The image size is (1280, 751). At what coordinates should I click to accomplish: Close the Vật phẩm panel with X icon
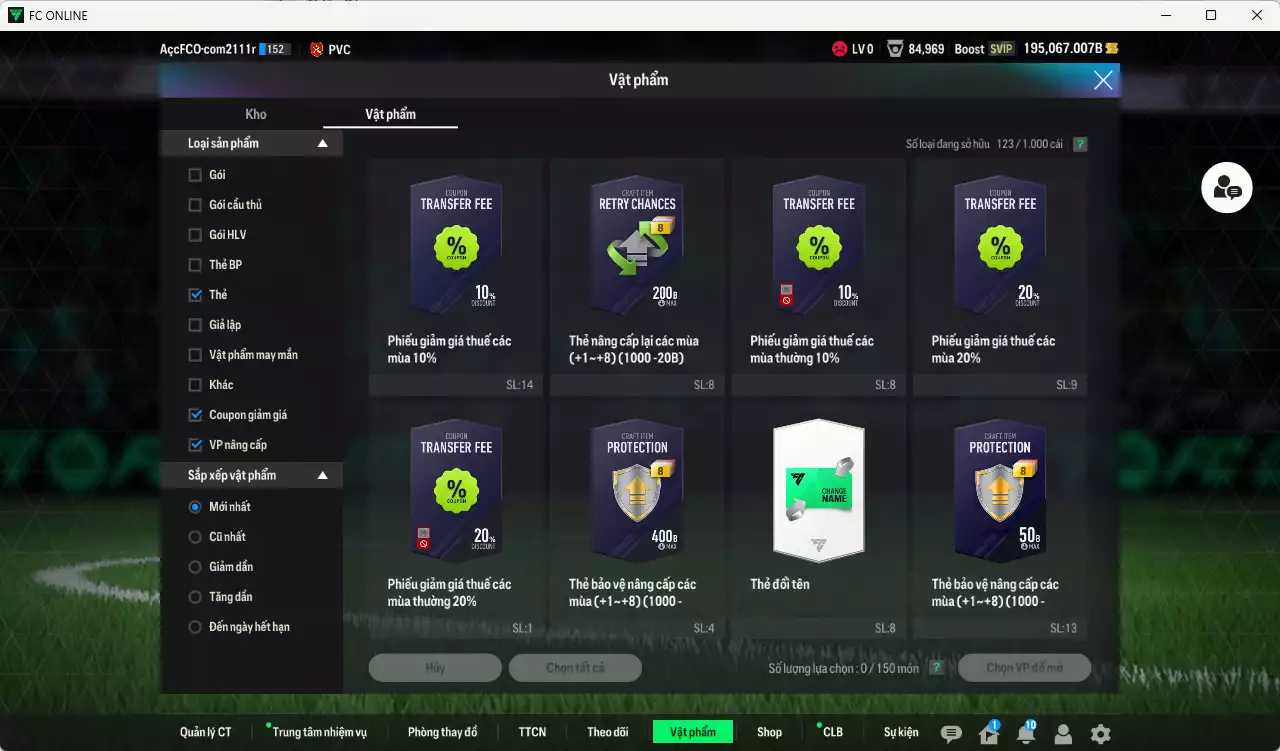click(x=1103, y=81)
